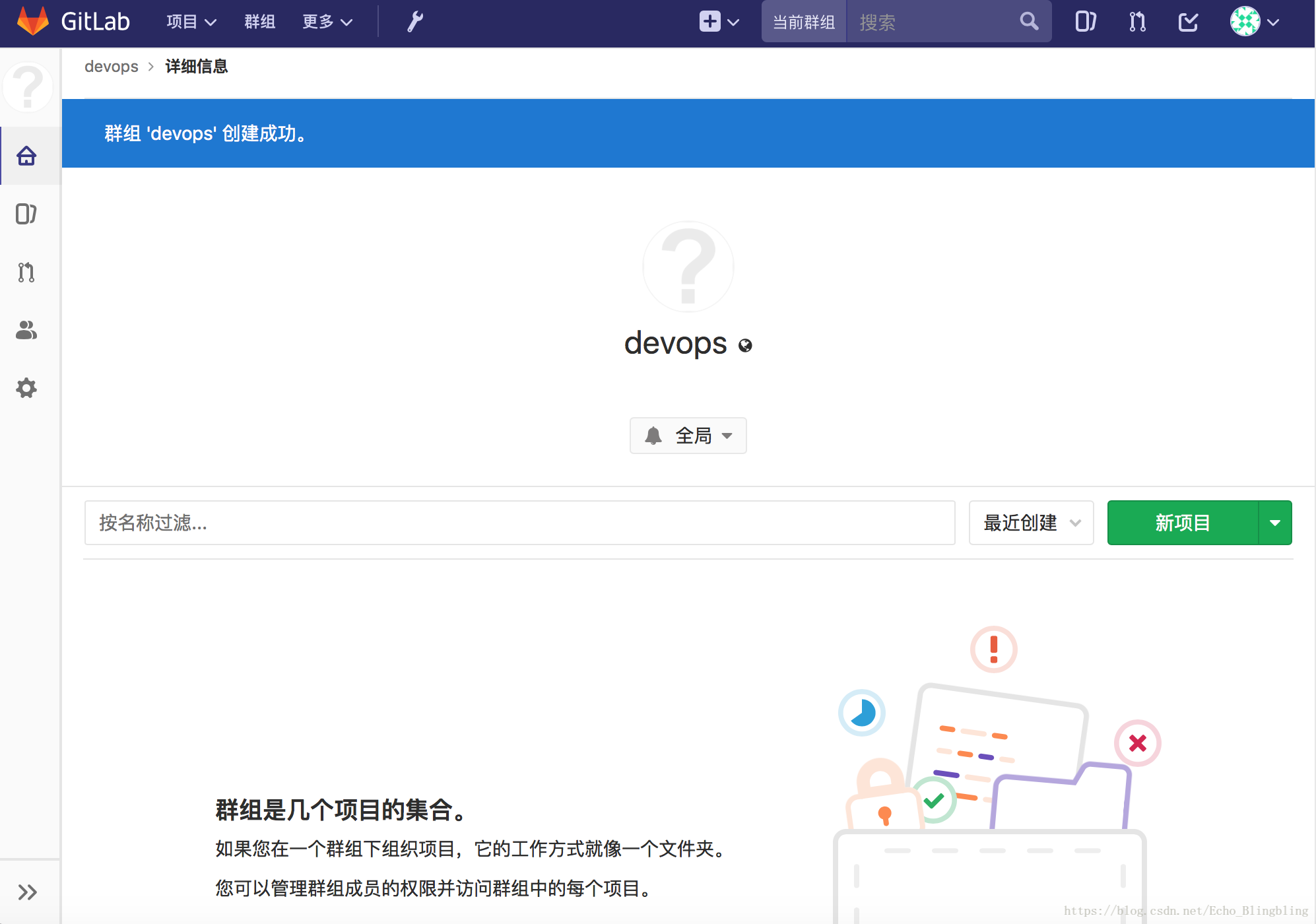Open the 项目 projects menu

pyautogui.click(x=191, y=22)
